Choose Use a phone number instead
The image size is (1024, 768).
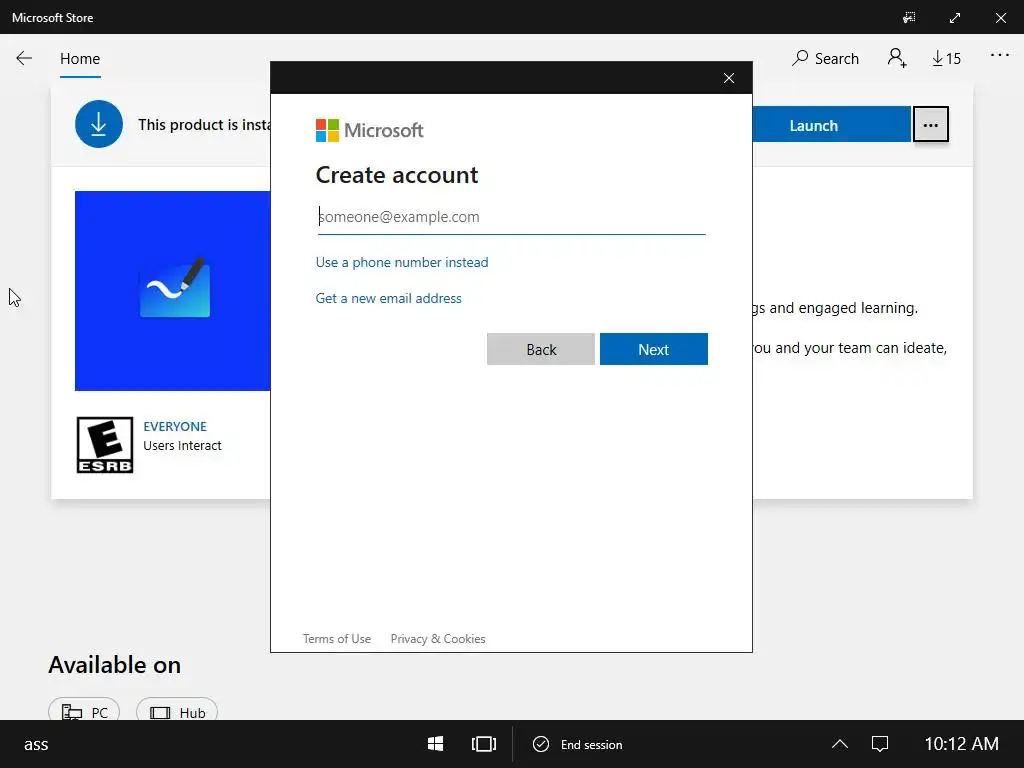(402, 263)
